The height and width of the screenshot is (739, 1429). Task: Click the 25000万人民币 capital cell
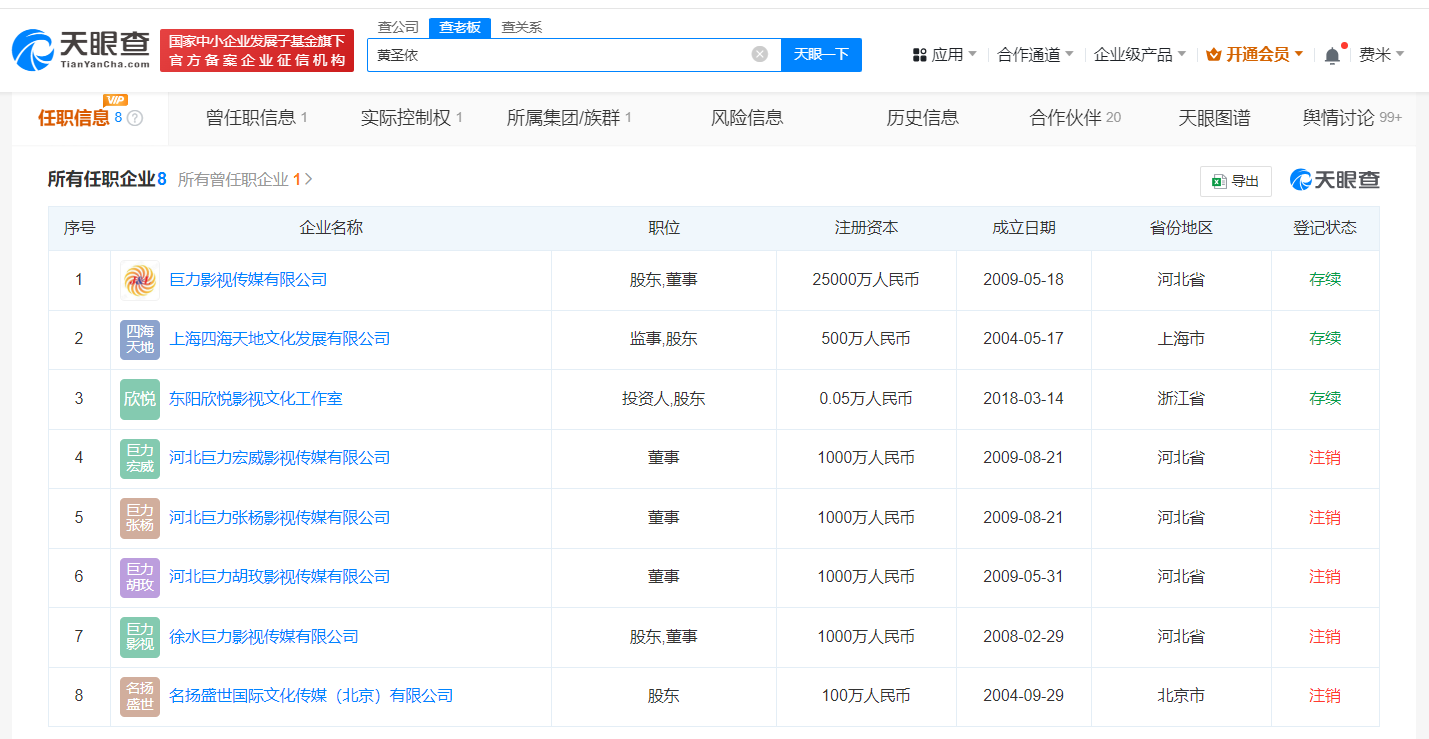point(866,280)
